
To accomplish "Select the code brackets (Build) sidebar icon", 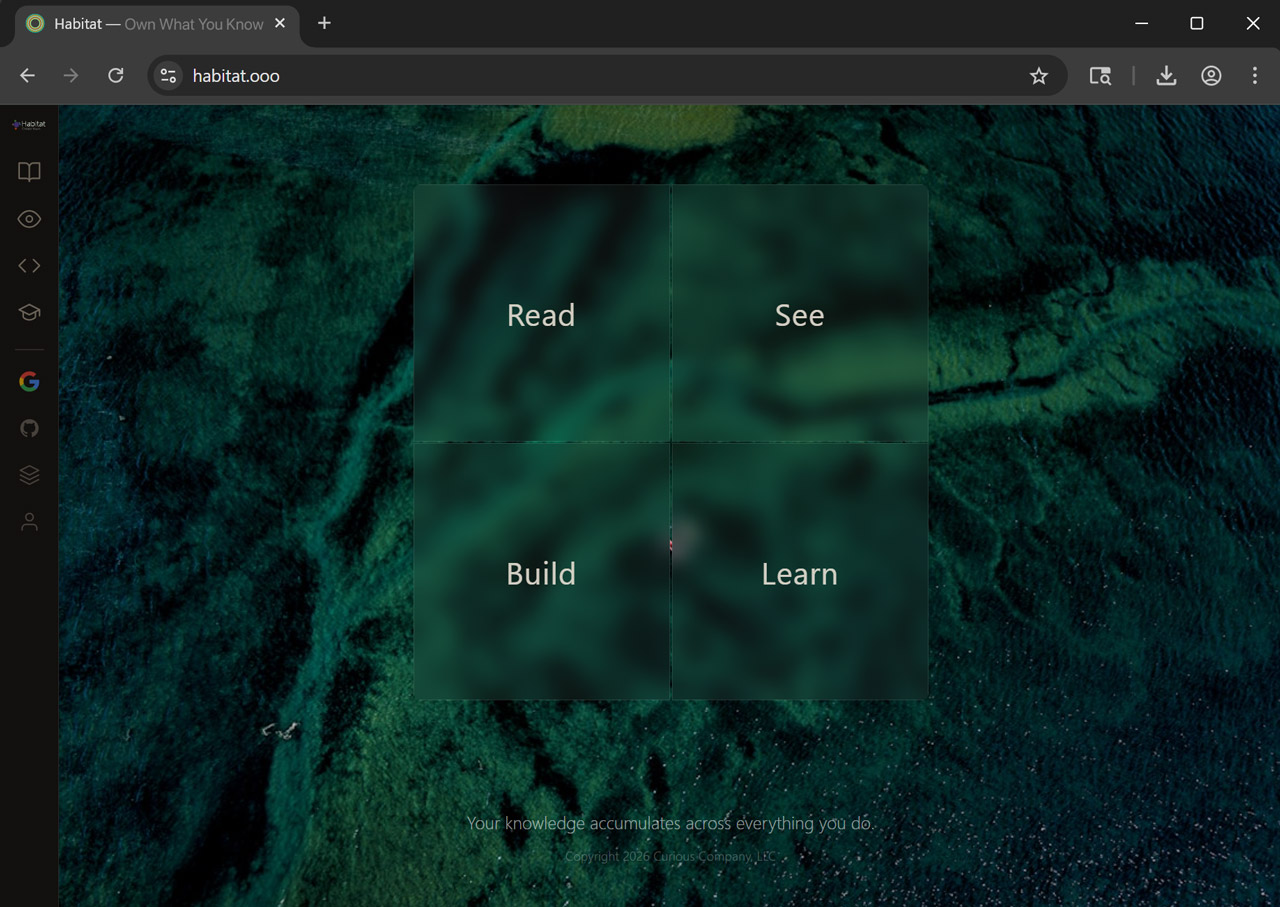I will click(x=29, y=266).
